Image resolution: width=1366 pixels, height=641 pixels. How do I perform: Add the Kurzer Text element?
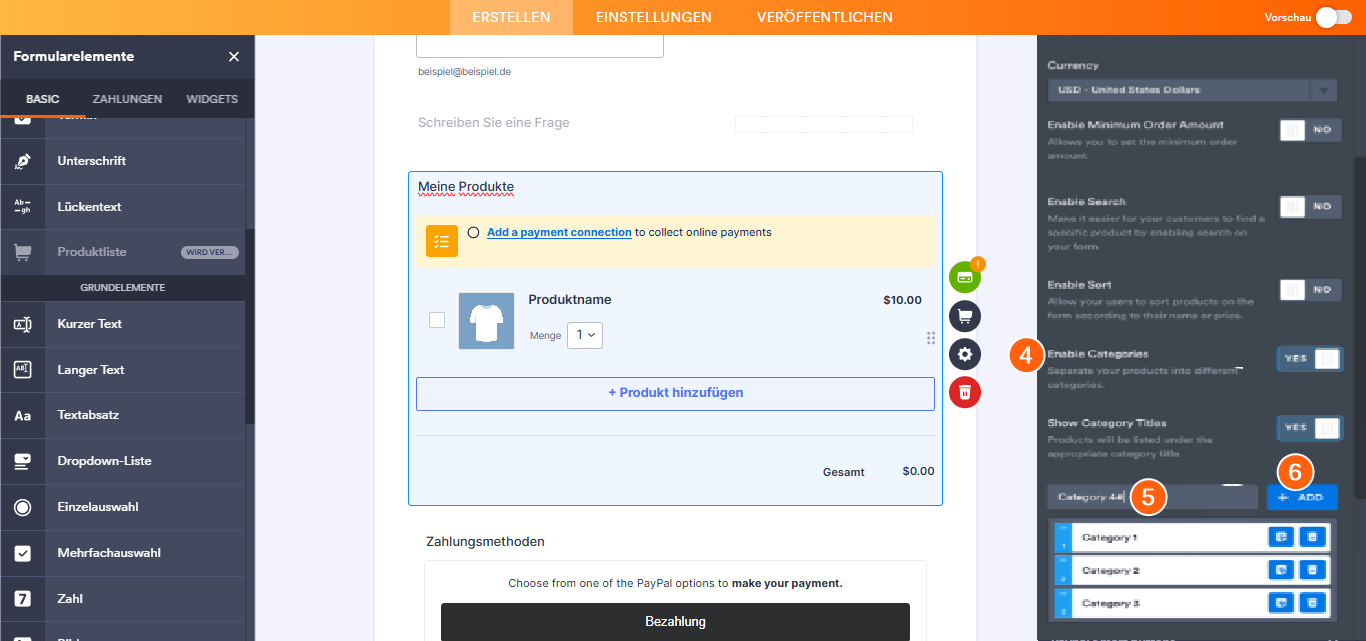coord(122,324)
